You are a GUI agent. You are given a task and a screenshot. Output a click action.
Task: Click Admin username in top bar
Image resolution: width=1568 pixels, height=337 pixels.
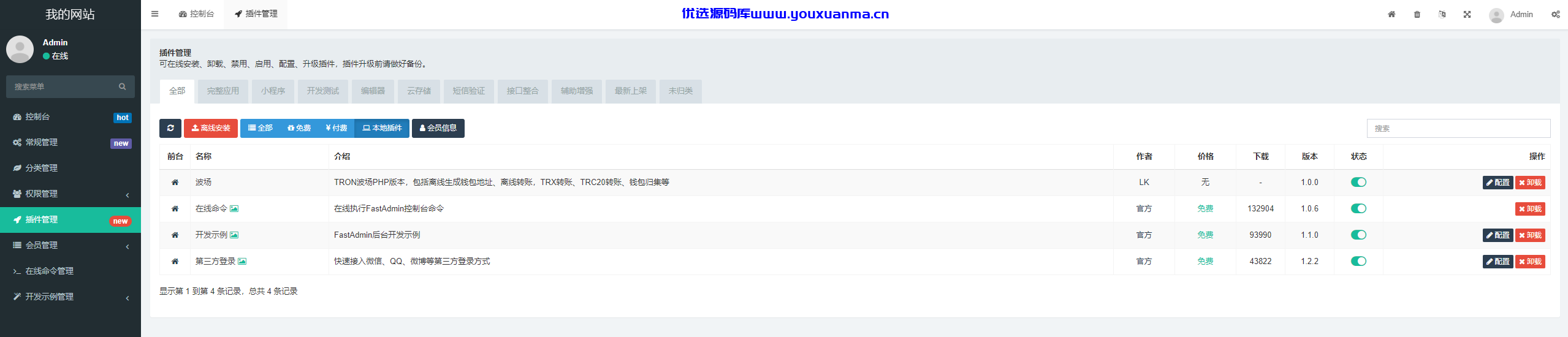[x=1521, y=14]
